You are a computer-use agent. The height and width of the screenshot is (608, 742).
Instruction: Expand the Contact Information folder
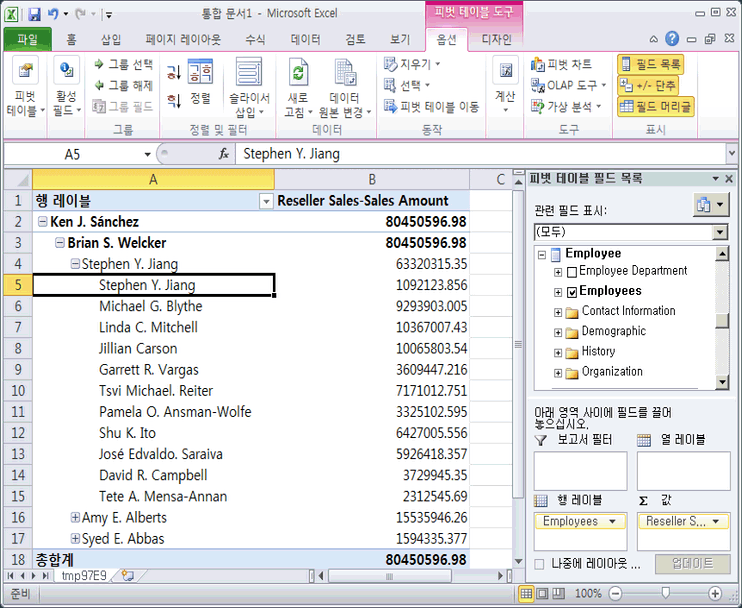click(x=558, y=312)
